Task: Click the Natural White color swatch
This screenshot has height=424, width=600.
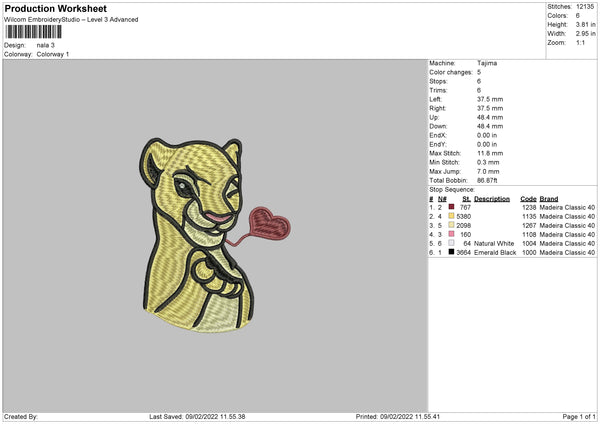Action: pyautogui.click(x=451, y=243)
